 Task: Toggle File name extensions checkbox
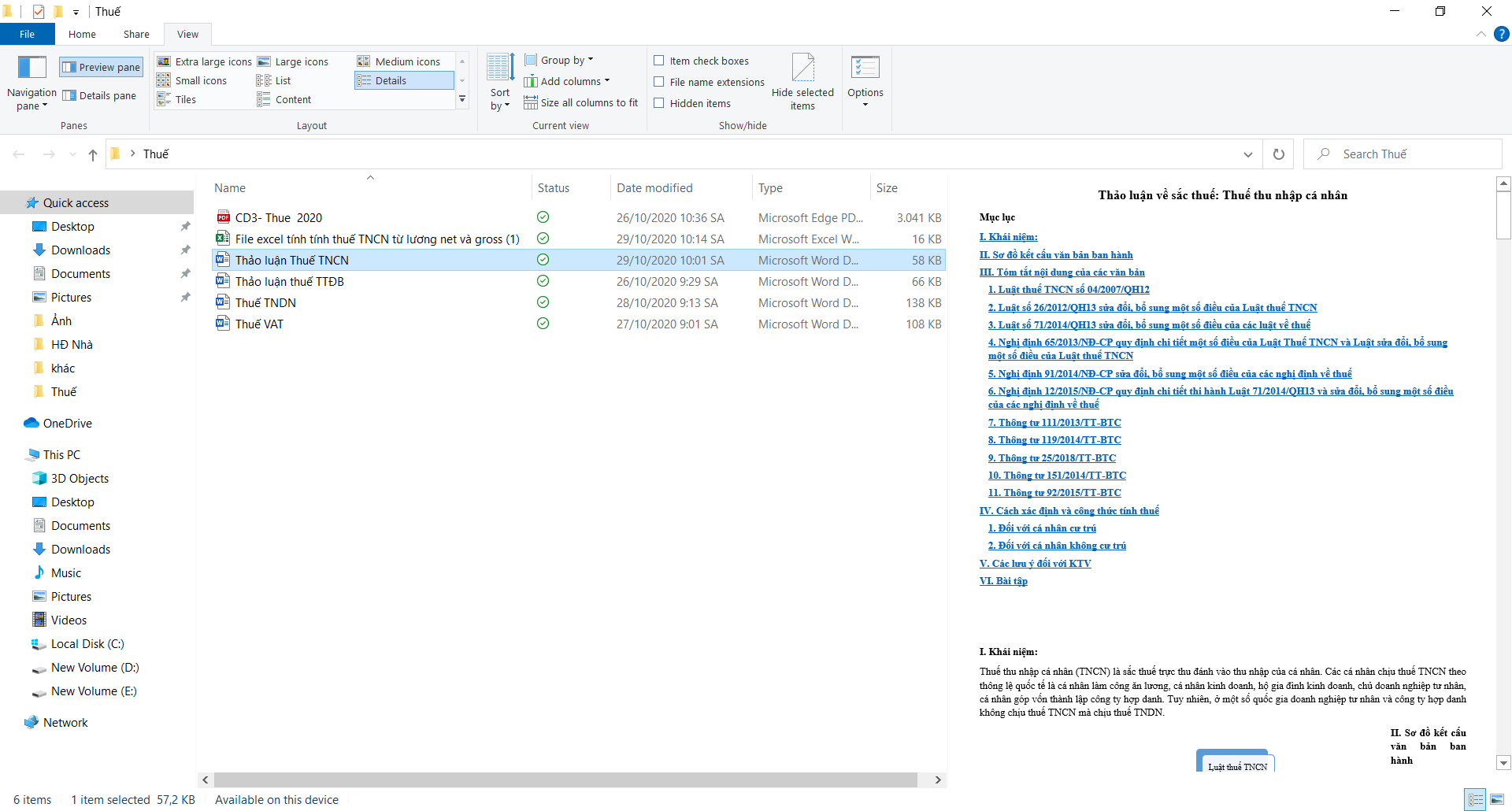coord(659,82)
